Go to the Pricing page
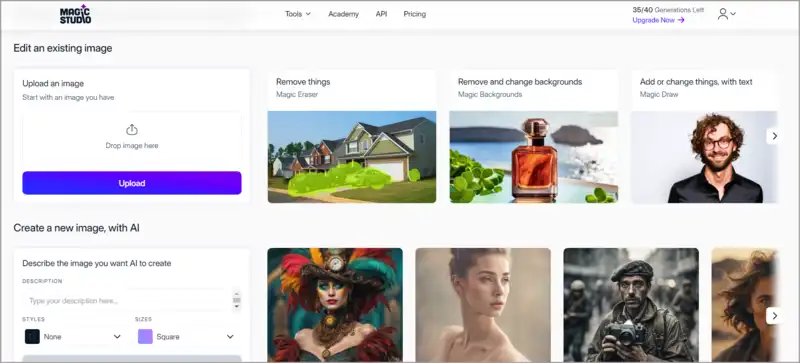Viewport: 800px width, 363px height. click(x=415, y=14)
